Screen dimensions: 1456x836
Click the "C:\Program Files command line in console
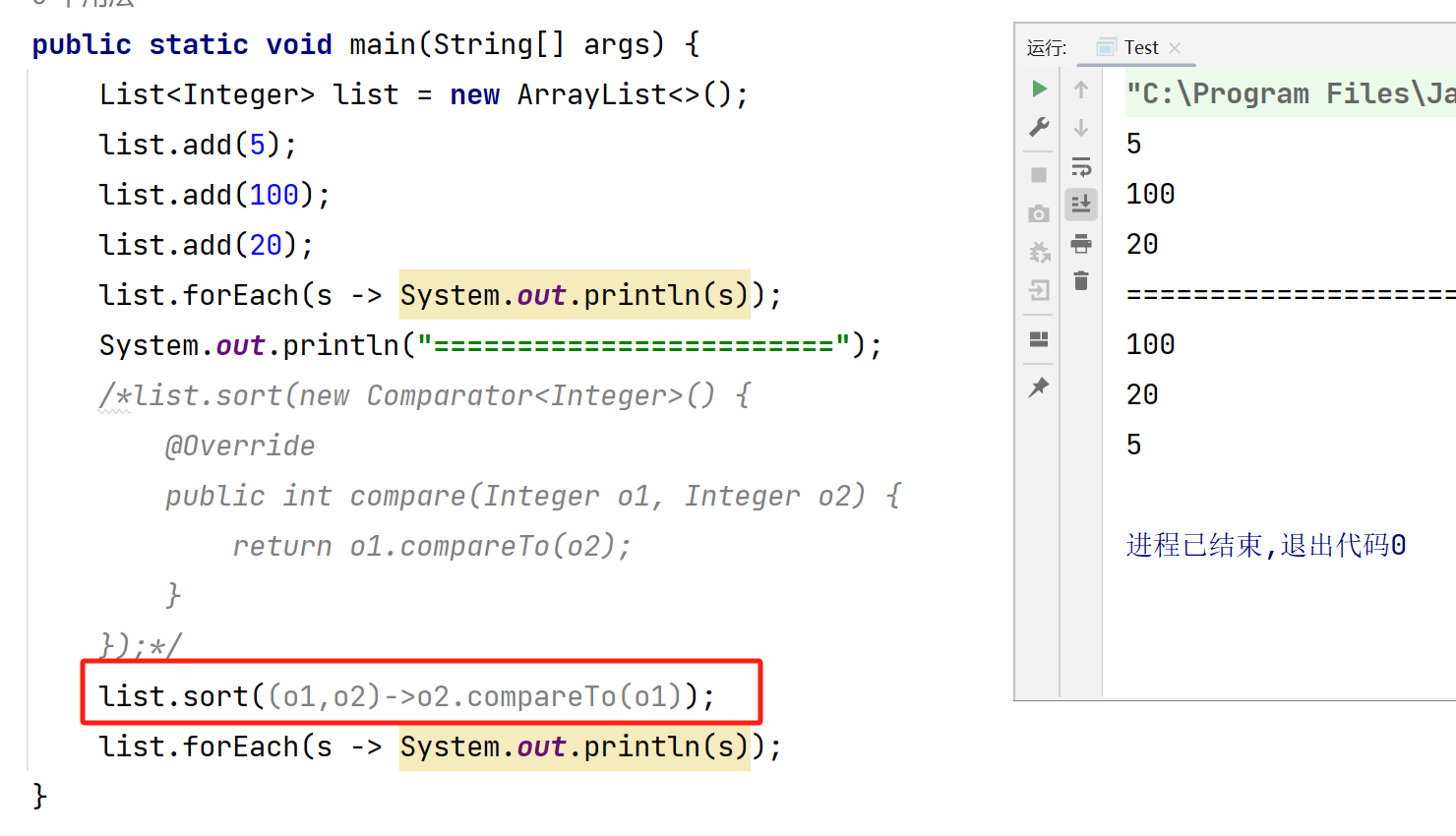[1291, 93]
